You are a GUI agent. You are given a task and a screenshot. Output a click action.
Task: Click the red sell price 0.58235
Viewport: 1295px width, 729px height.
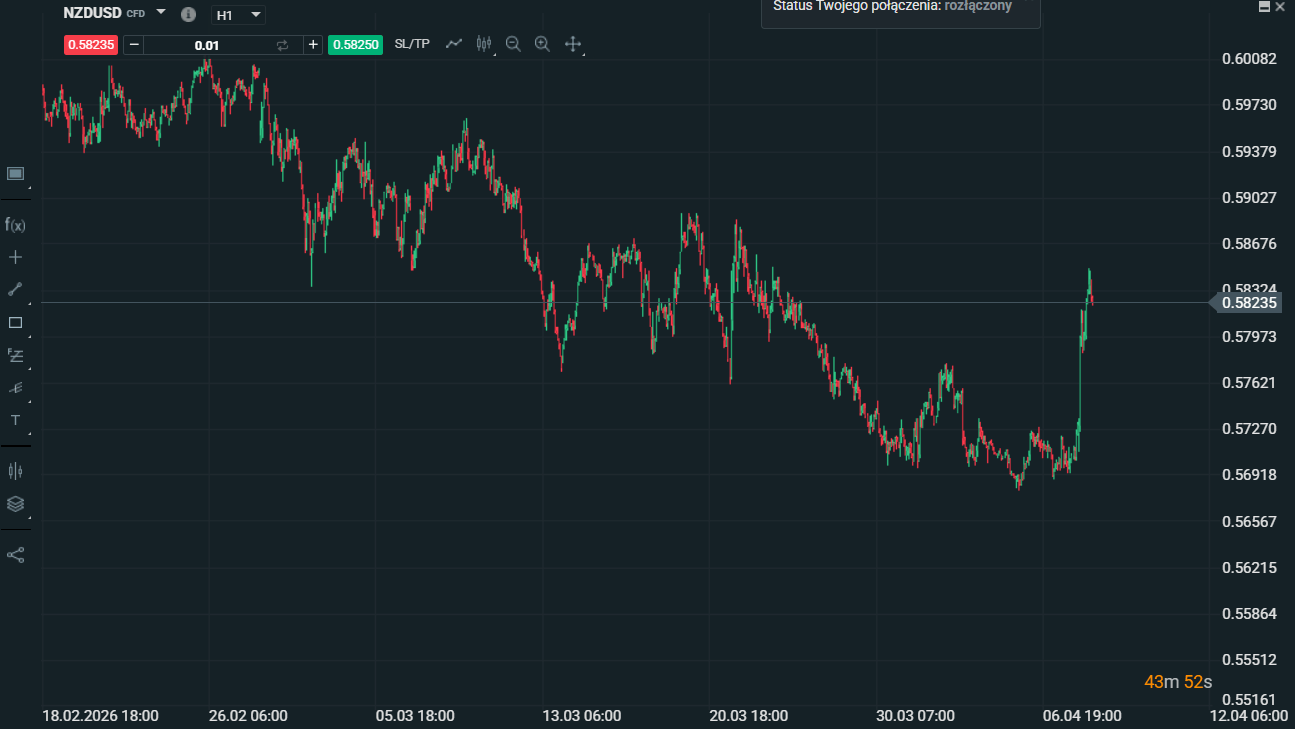coord(90,45)
